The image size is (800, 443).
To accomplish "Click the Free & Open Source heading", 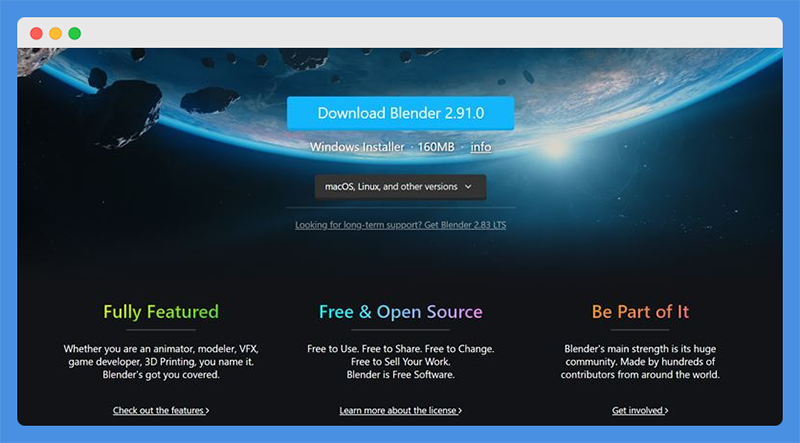I will [401, 312].
